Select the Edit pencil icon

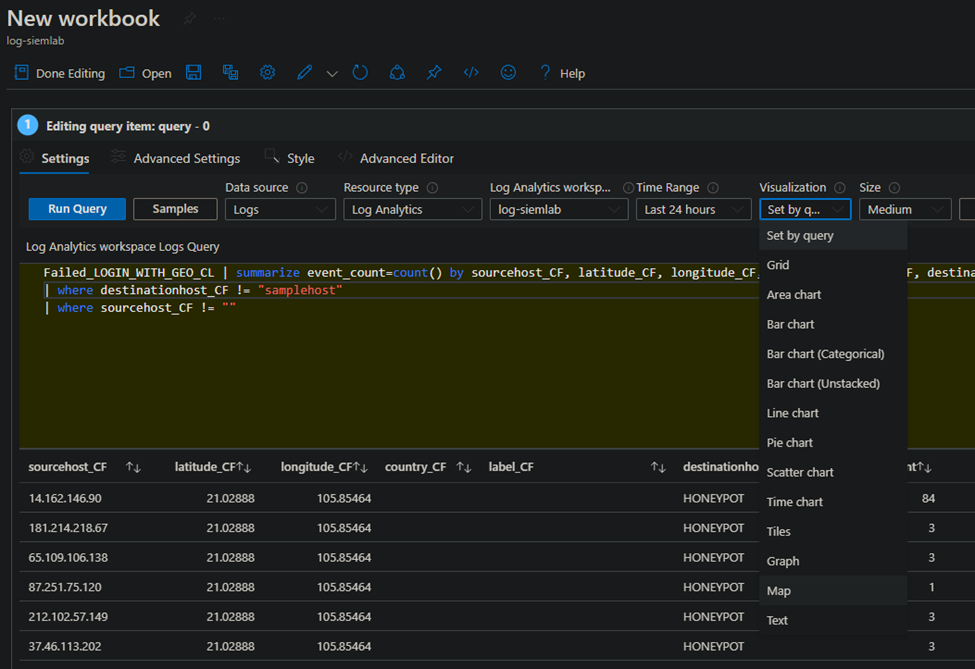pyautogui.click(x=304, y=72)
